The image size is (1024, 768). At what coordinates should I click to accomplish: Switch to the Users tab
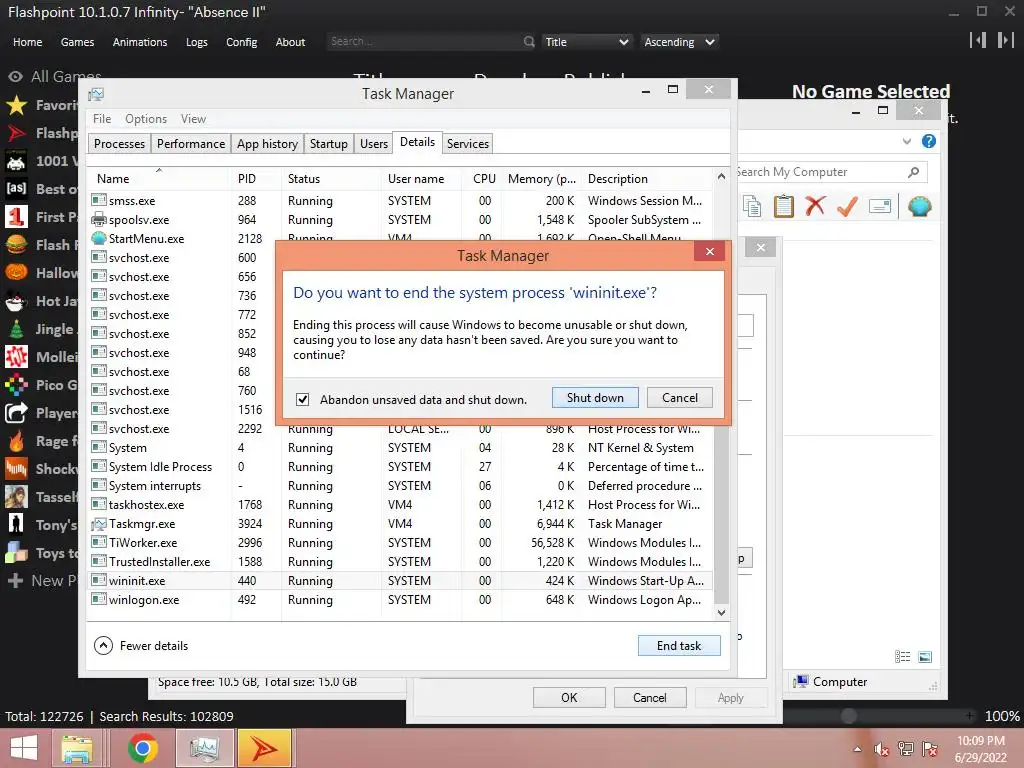pyautogui.click(x=374, y=144)
